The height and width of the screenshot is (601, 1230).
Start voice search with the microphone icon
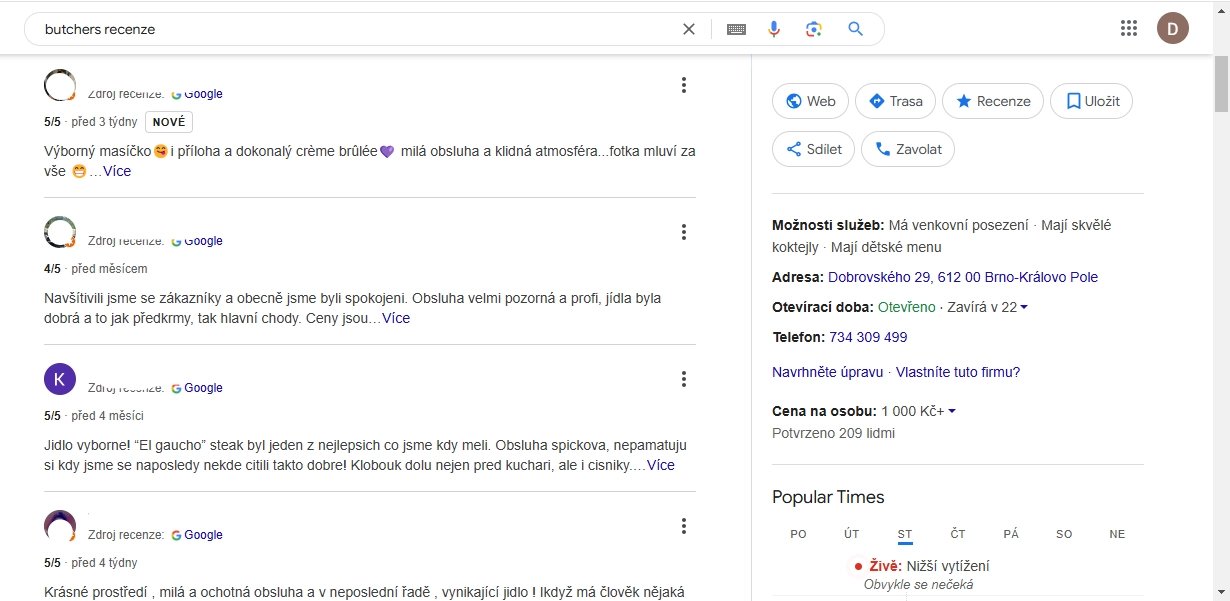click(773, 28)
